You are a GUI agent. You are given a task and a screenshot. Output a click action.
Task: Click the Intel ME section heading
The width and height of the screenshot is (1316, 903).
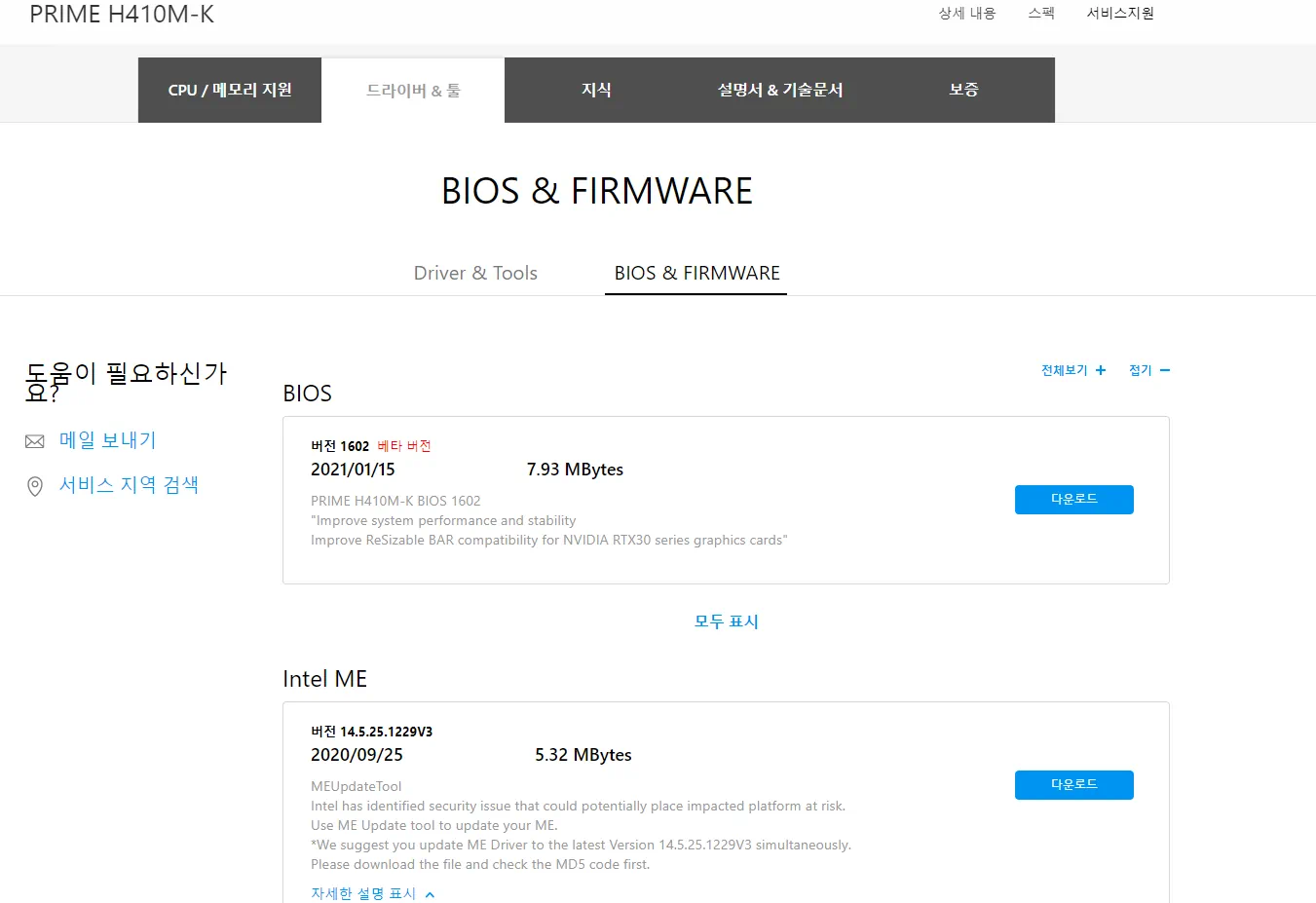(x=324, y=679)
